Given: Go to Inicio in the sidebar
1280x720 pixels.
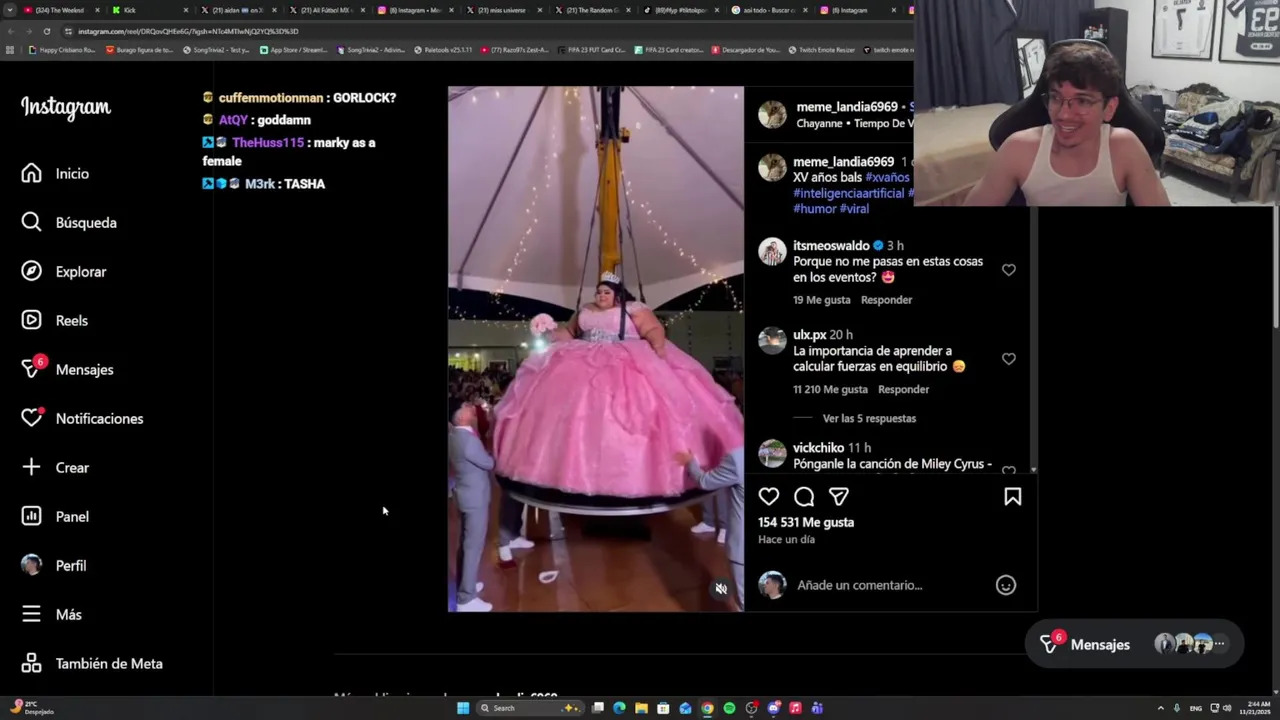Looking at the screenshot, I should point(56,174).
